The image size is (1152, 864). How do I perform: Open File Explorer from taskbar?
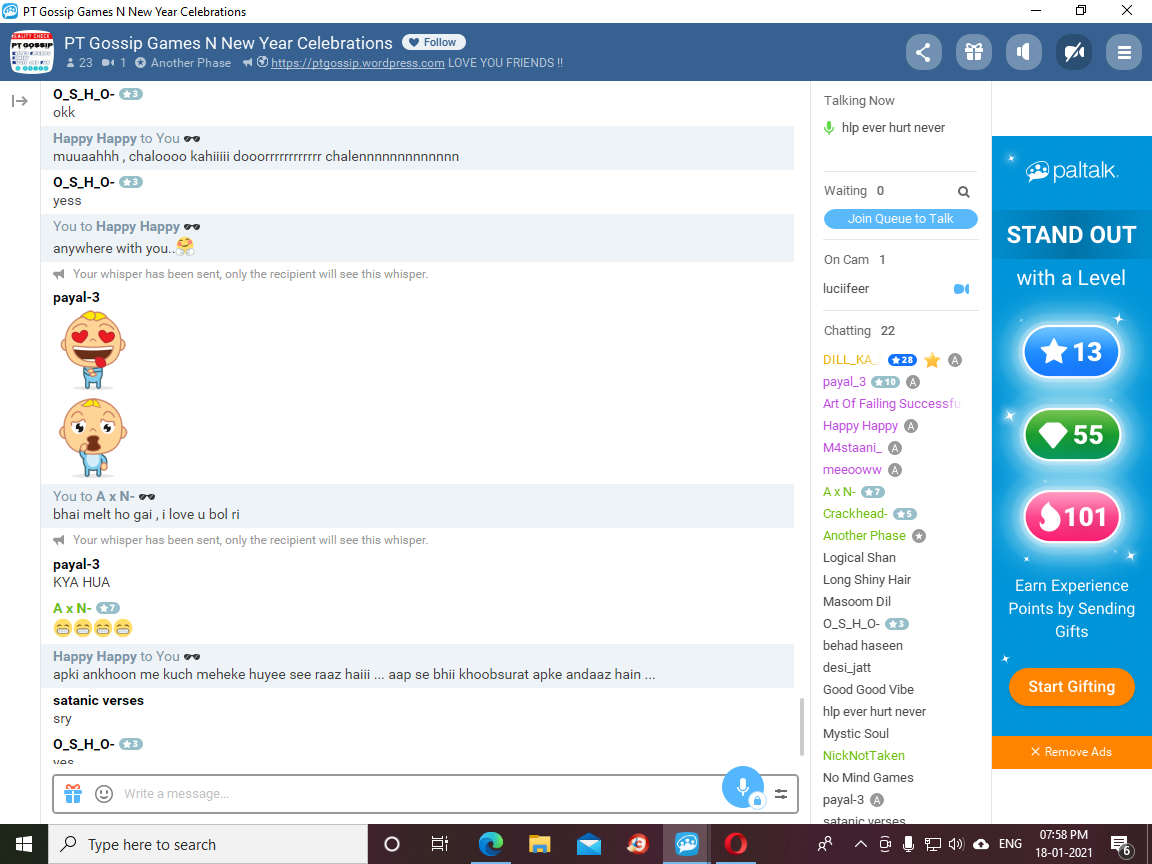point(539,844)
